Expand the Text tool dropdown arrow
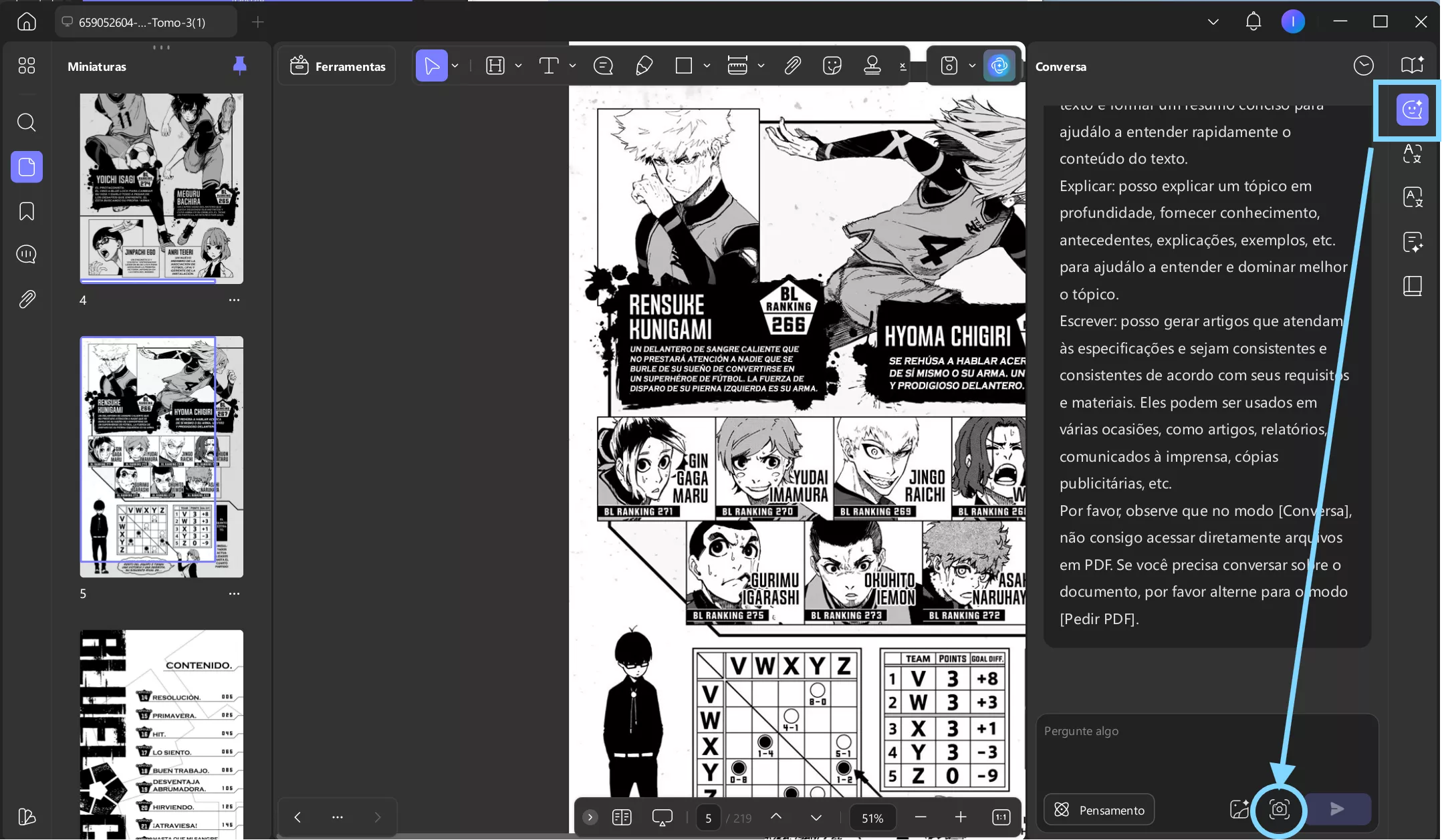This screenshot has width=1442, height=840. 572,65
